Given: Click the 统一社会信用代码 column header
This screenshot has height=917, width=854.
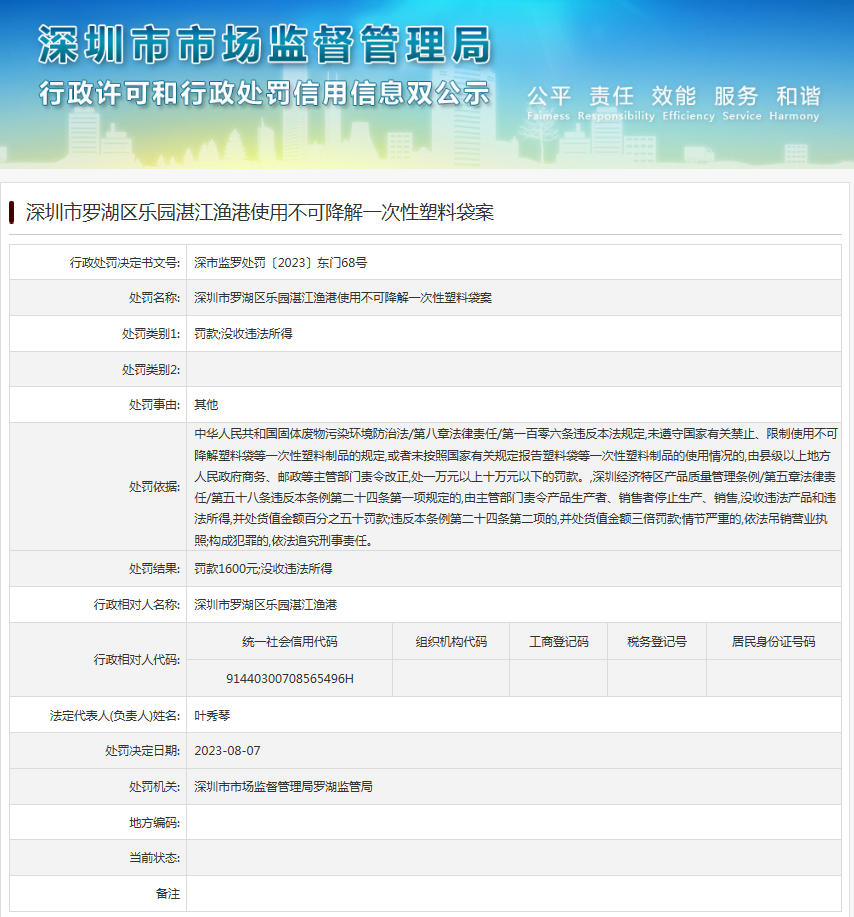Looking at the screenshot, I should click(289, 642).
